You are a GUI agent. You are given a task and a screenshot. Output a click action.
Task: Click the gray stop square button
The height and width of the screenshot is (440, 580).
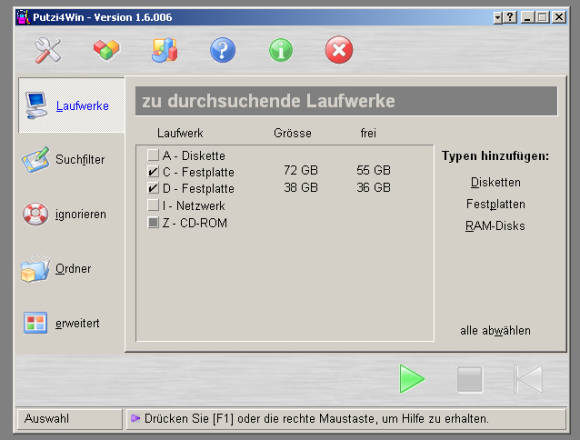tap(469, 379)
